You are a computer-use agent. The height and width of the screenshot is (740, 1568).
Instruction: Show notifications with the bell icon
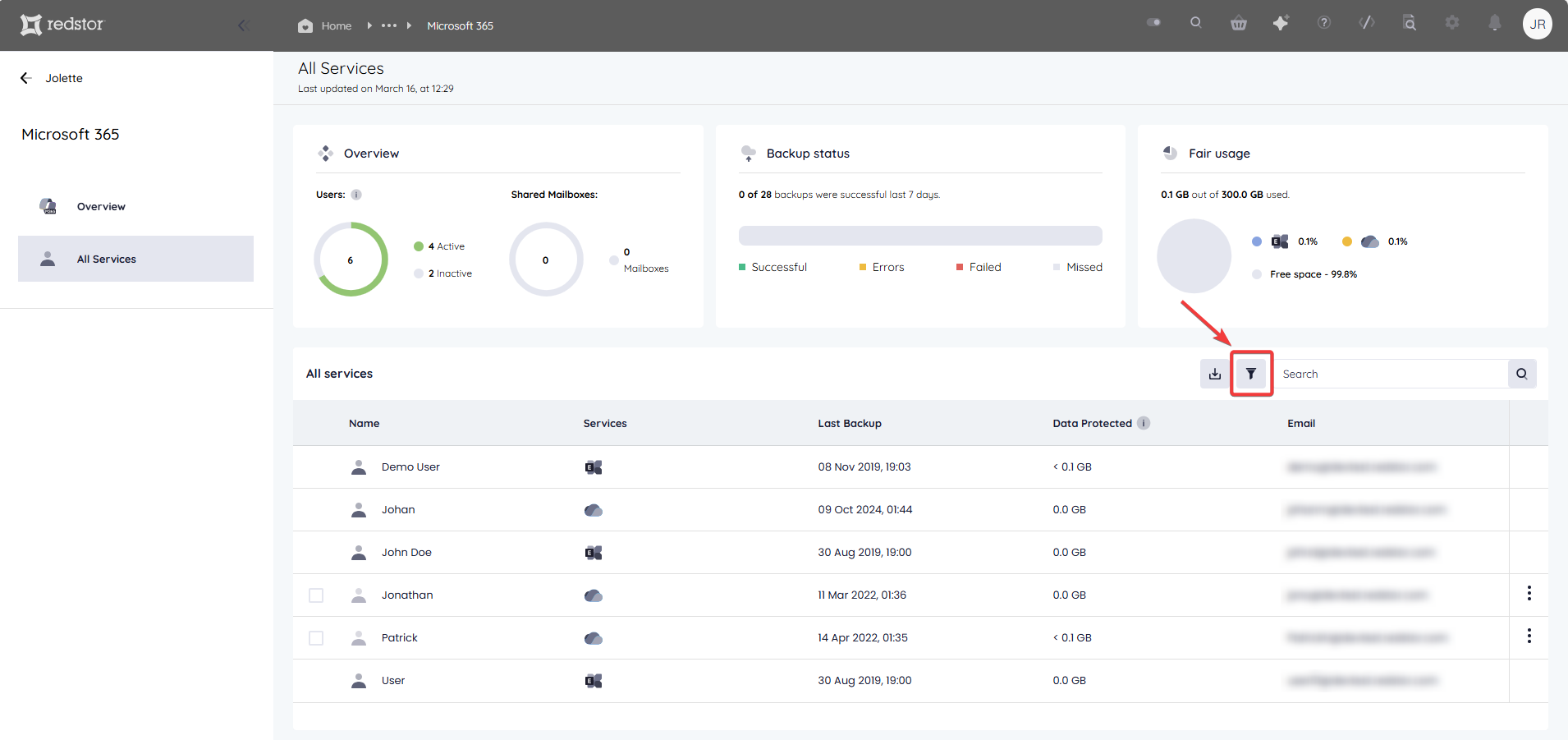1495,23
